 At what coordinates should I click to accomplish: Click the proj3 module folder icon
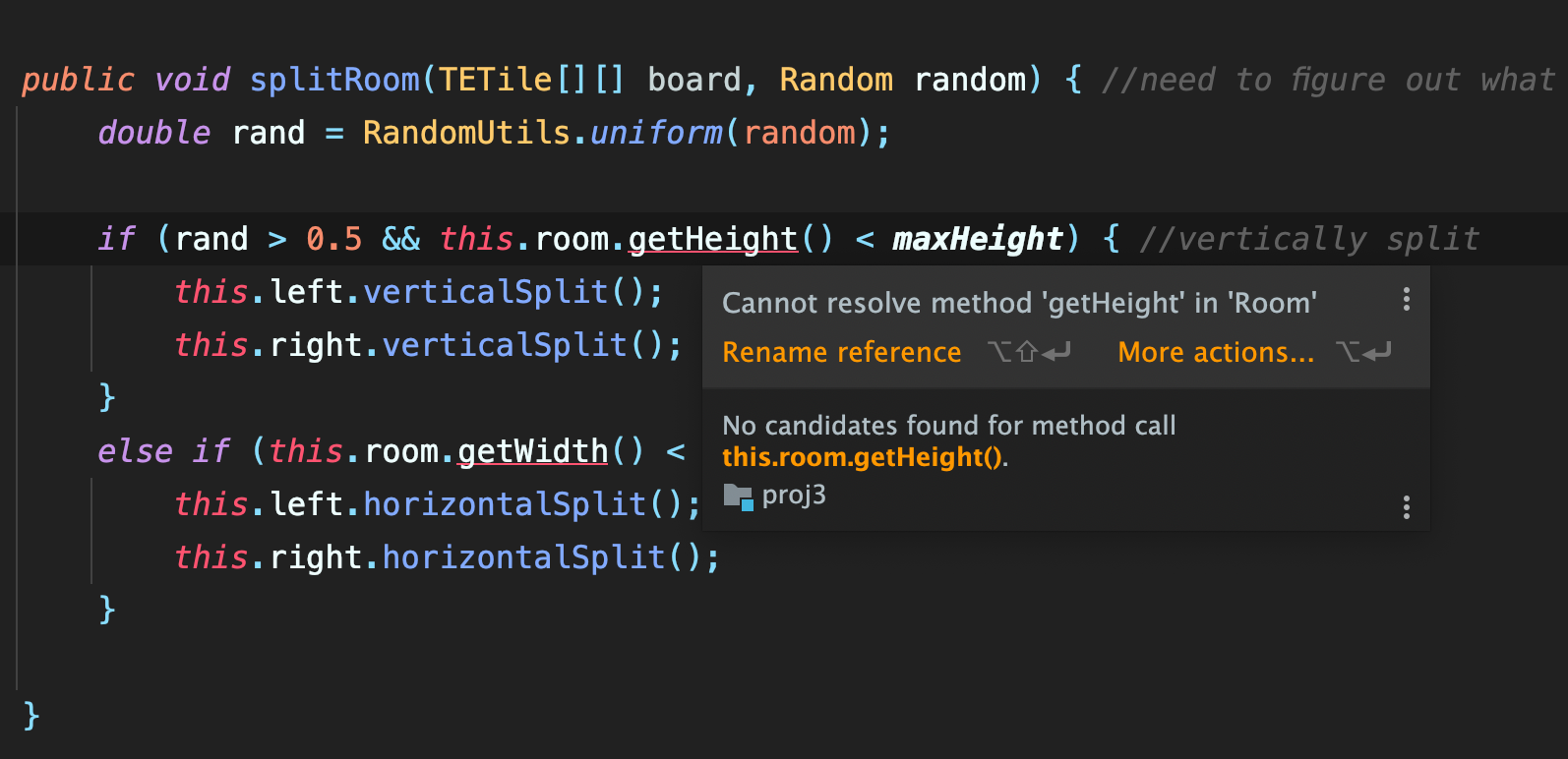pos(738,496)
